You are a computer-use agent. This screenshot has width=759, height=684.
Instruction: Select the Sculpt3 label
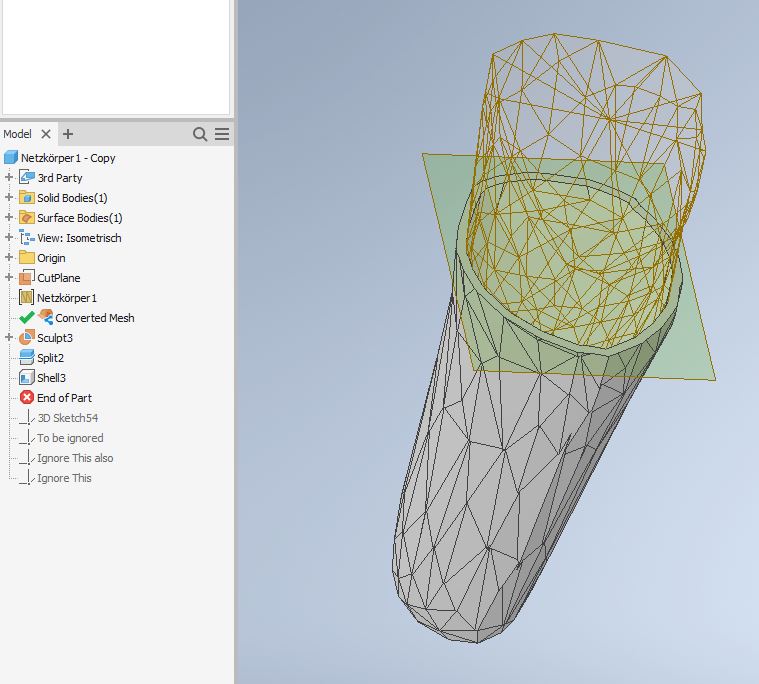coord(55,338)
